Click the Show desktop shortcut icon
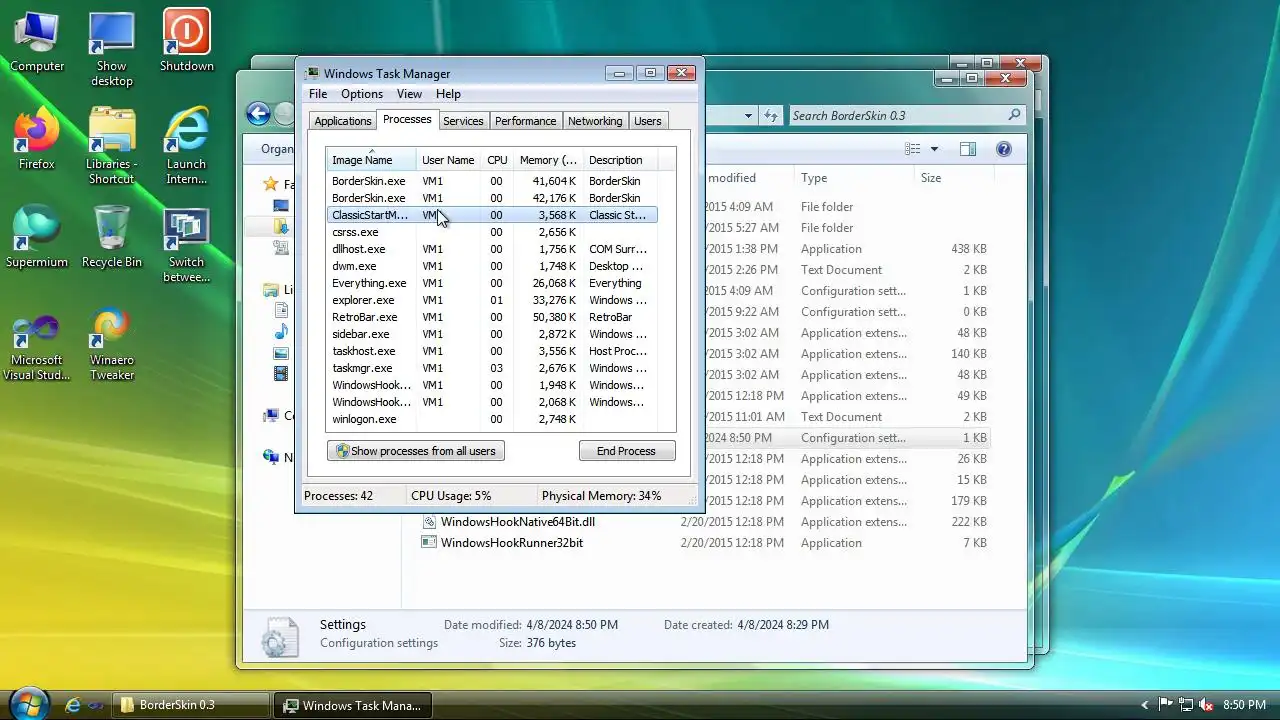This screenshot has width=1280, height=720. [112, 48]
